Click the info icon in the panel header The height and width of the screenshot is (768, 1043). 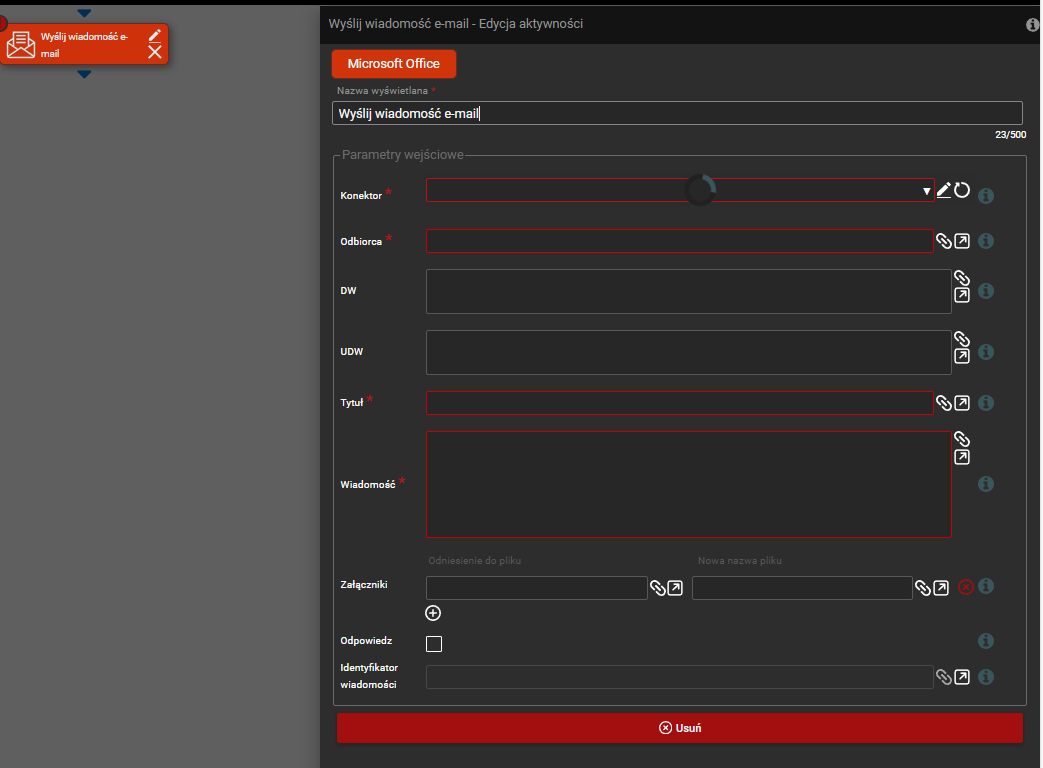point(1033,25)
